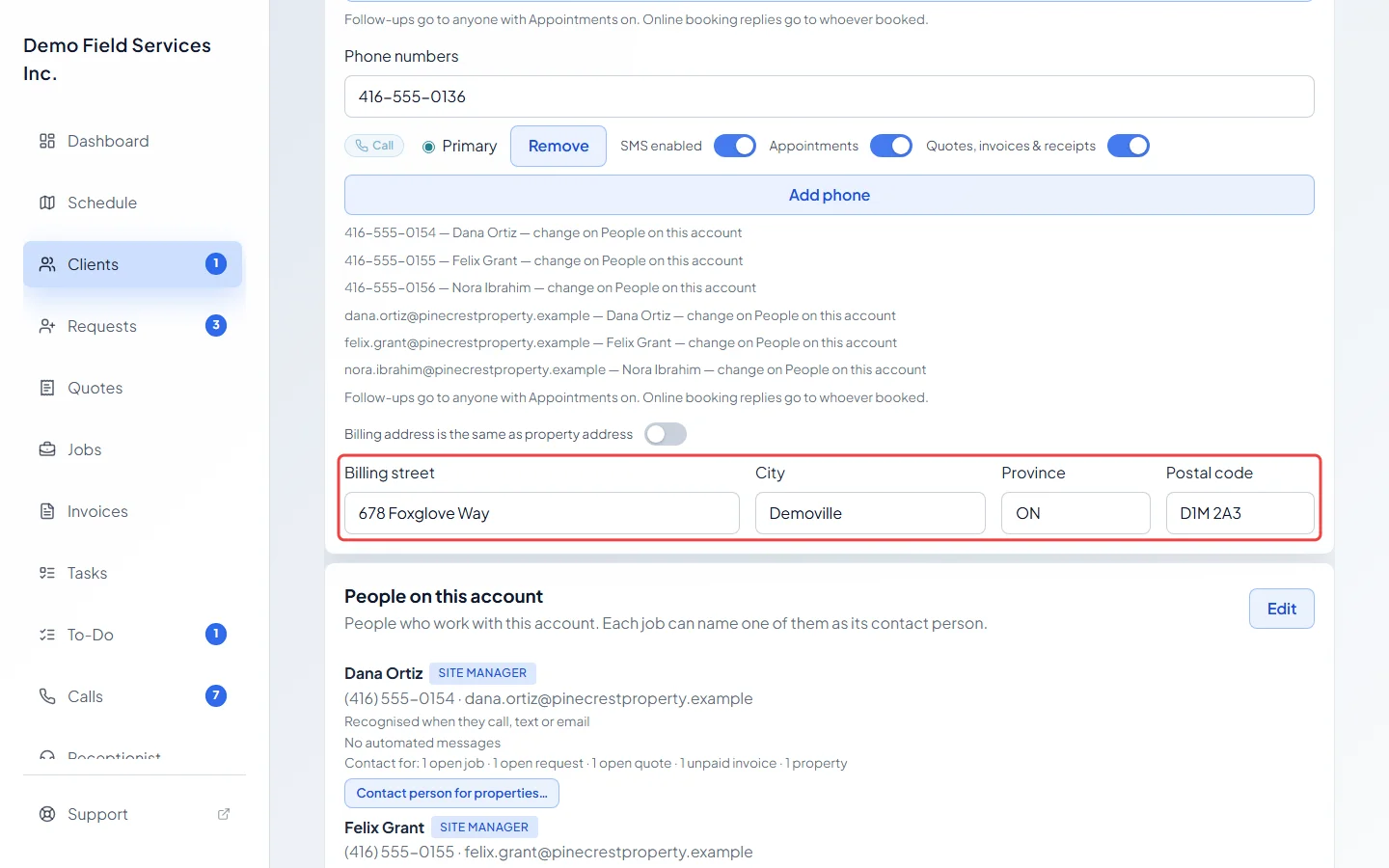The width and height of the screenshot is (1389, 868).
Task: Click the Province field showing ON
Action: pos(1076,513)
